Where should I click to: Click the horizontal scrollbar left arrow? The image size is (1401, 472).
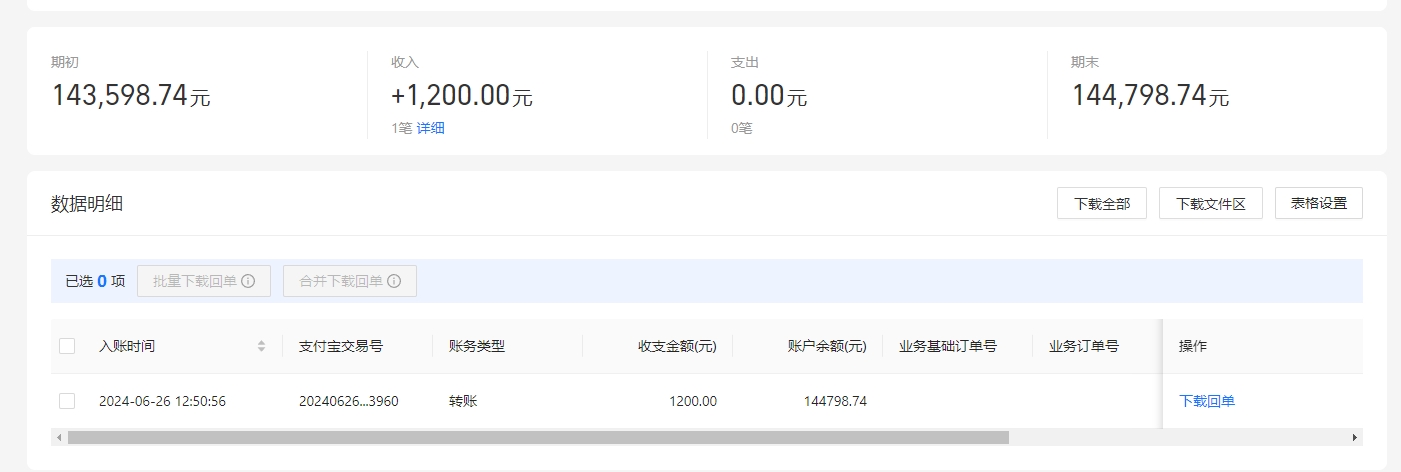click(x=59, y=437)
